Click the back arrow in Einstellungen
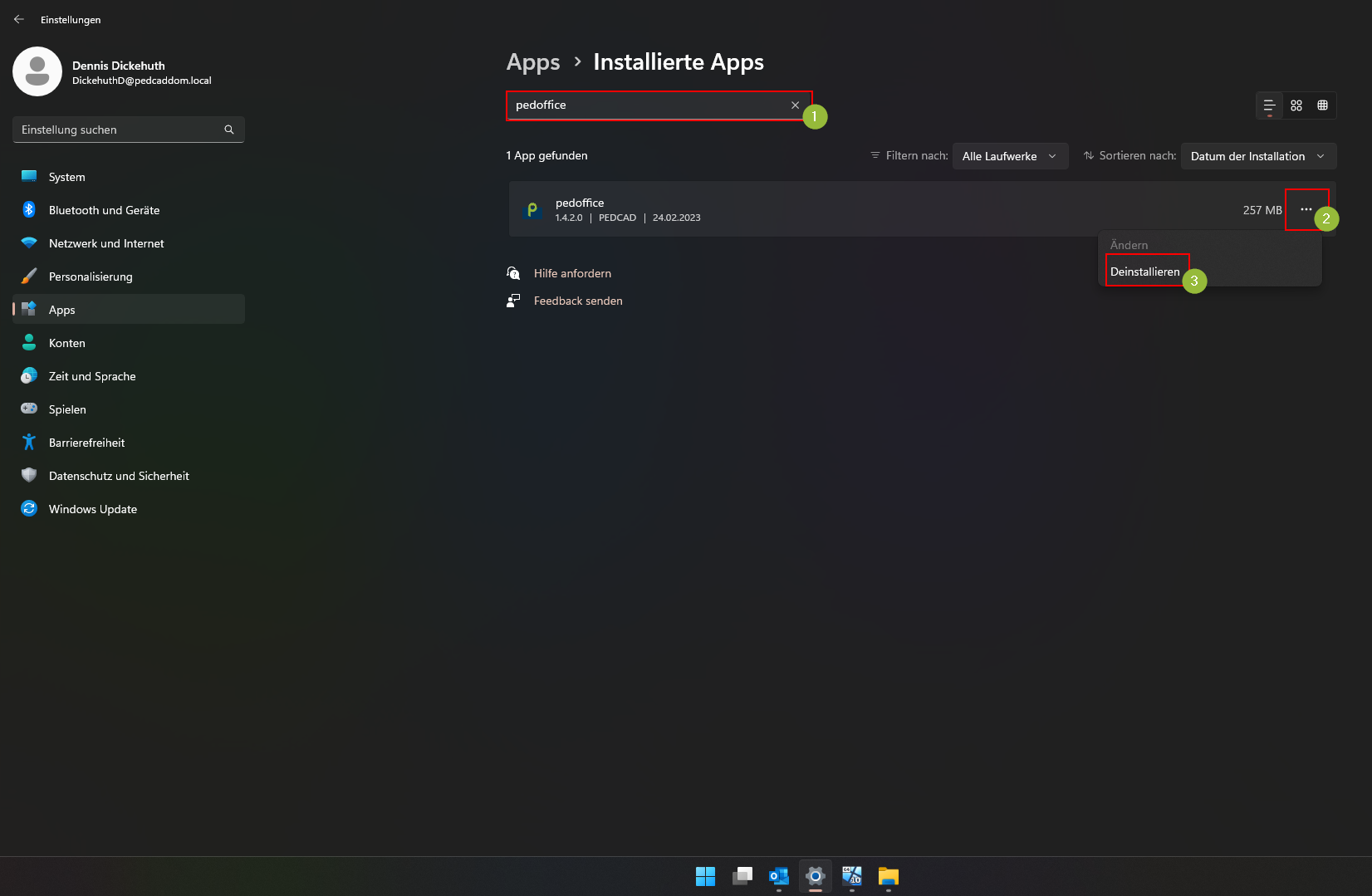This screenshot has height=896, width=1372. (19, 19)
